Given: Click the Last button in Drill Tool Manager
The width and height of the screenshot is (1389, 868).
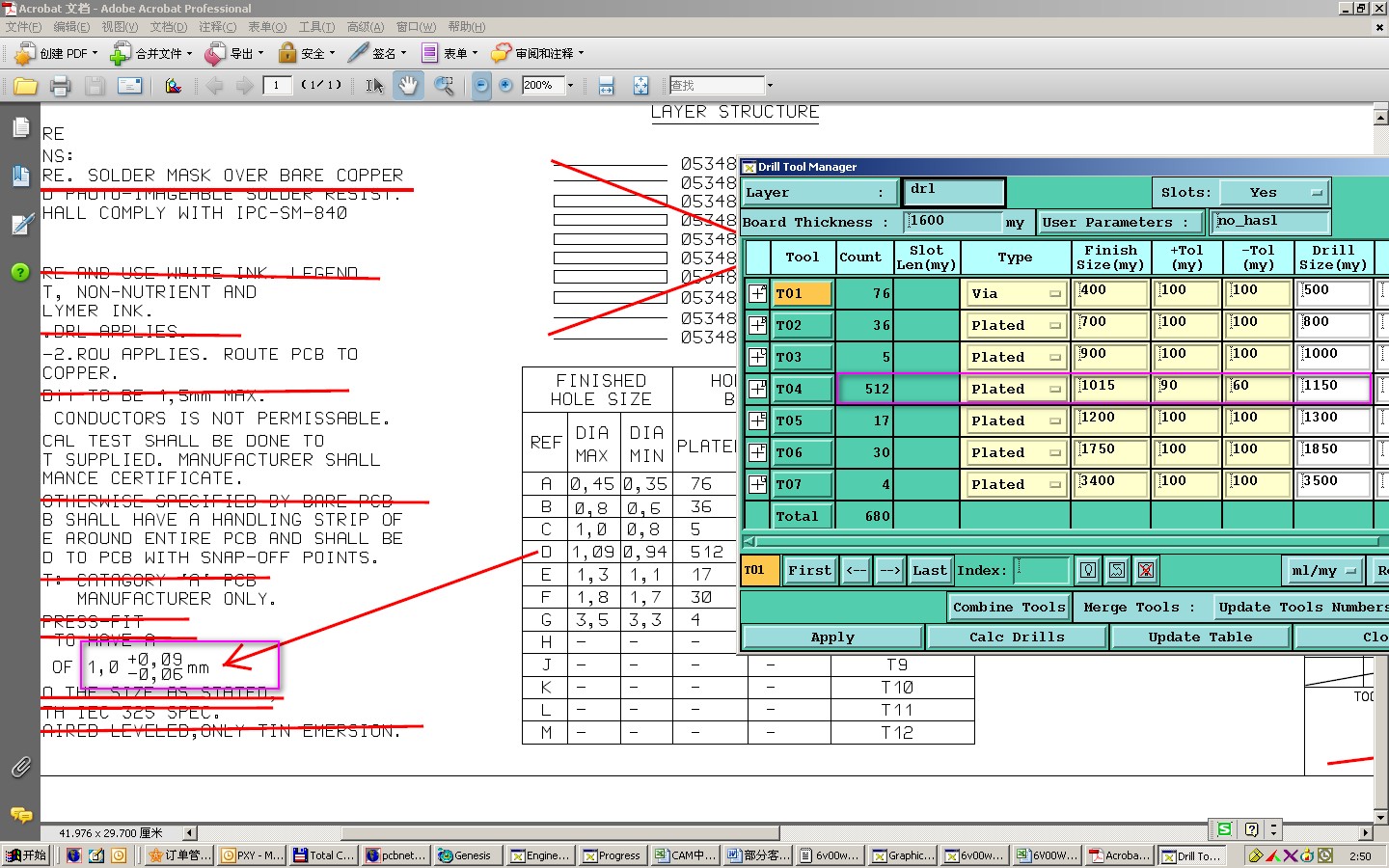Looking at the screenshot, I should pos(930,570).
